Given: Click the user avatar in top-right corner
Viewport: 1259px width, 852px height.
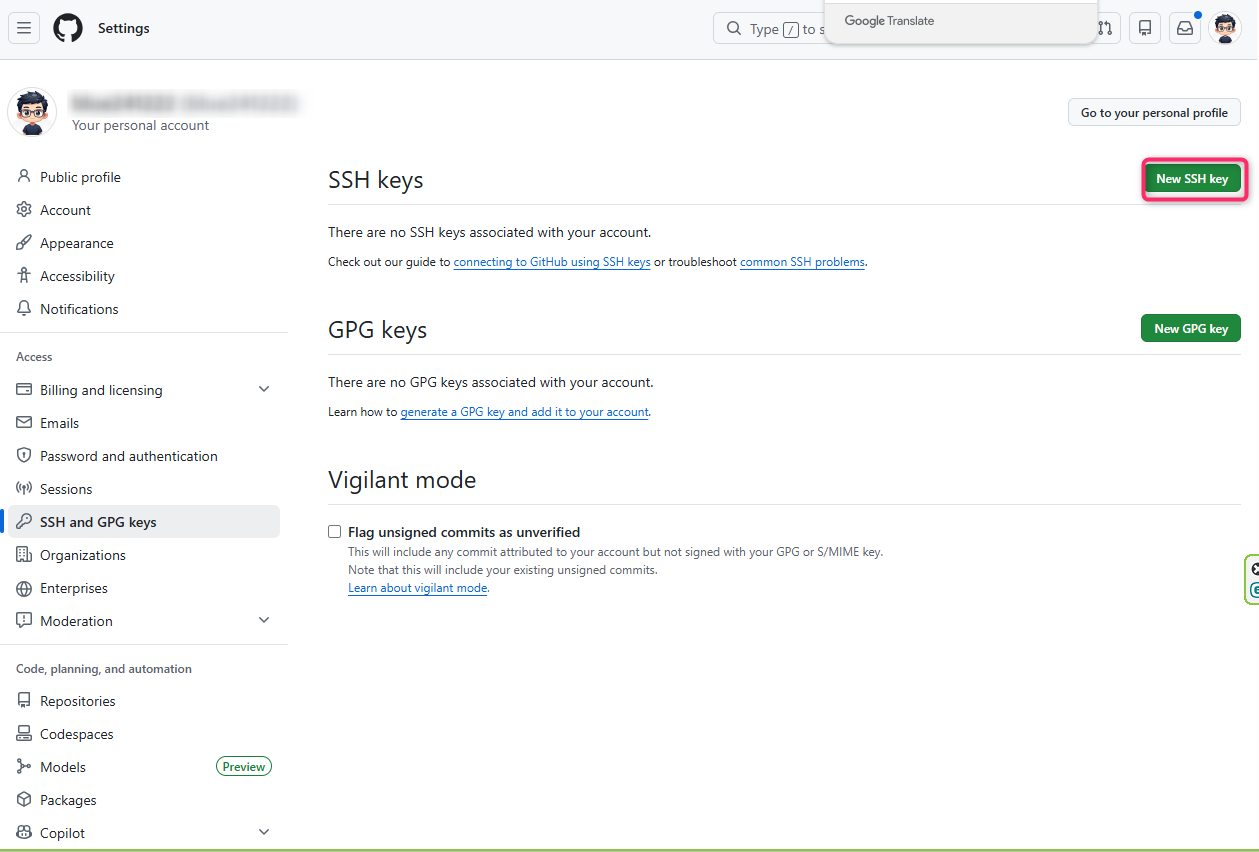Looking at the screenshot, I should pos(1225,28).
